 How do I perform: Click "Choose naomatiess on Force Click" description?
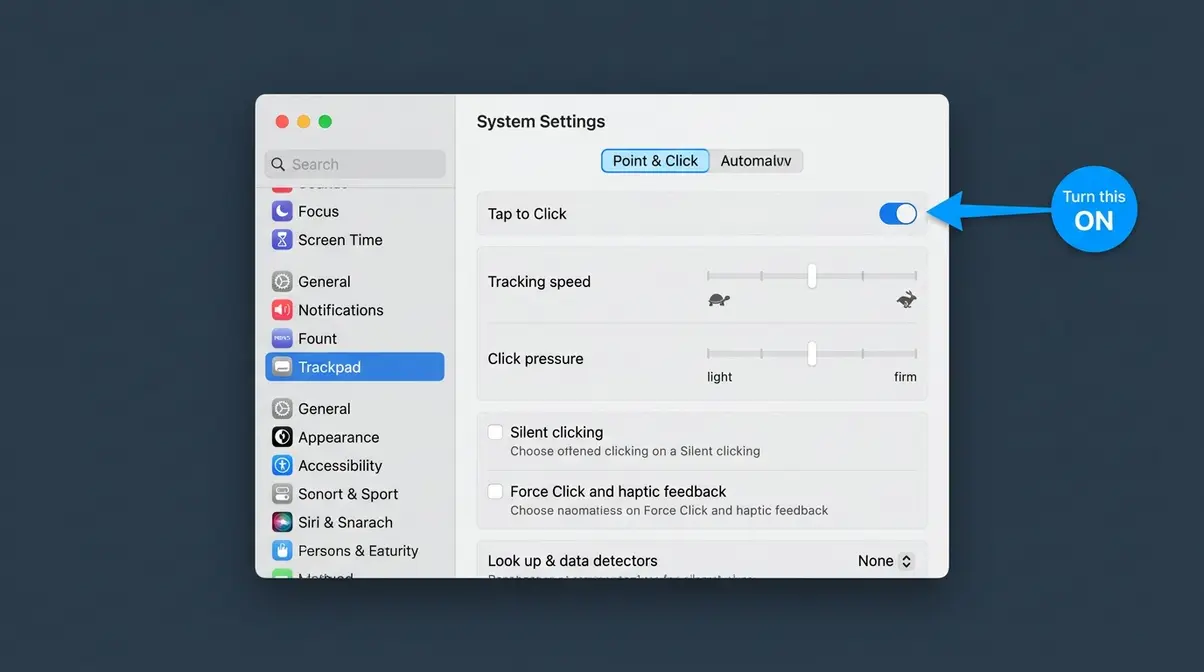click(669, 510)
